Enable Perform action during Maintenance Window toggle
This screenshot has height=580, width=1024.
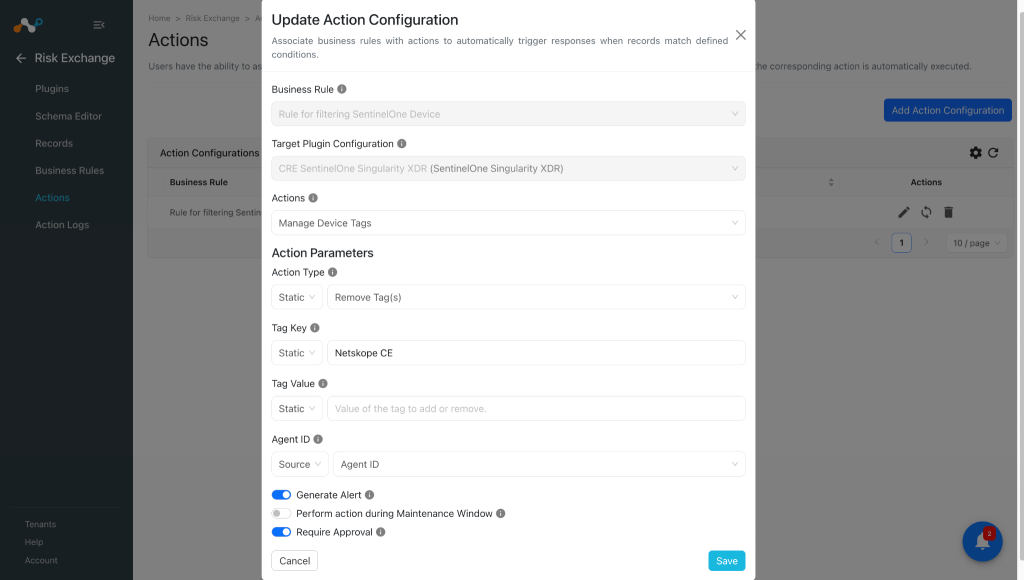click(x=281, y=513)
